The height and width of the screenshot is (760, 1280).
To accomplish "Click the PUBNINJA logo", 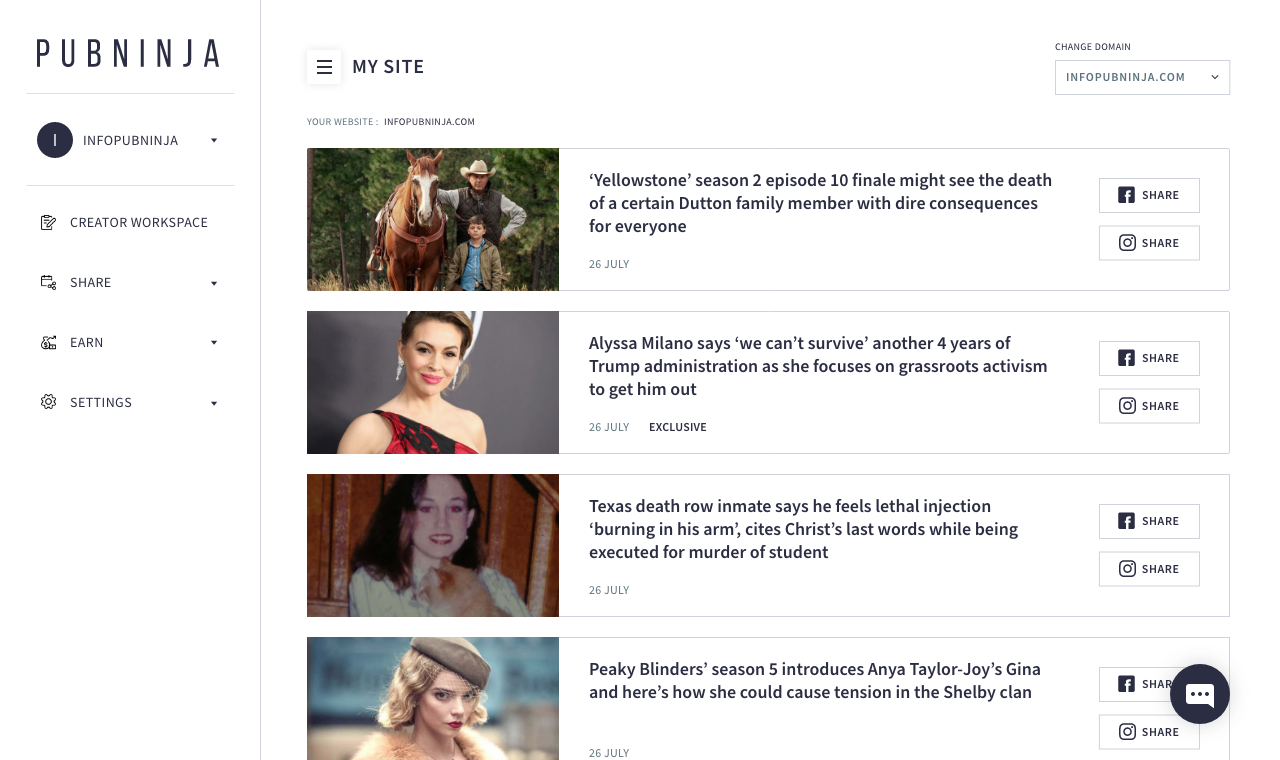I will (x=128, y=53).
